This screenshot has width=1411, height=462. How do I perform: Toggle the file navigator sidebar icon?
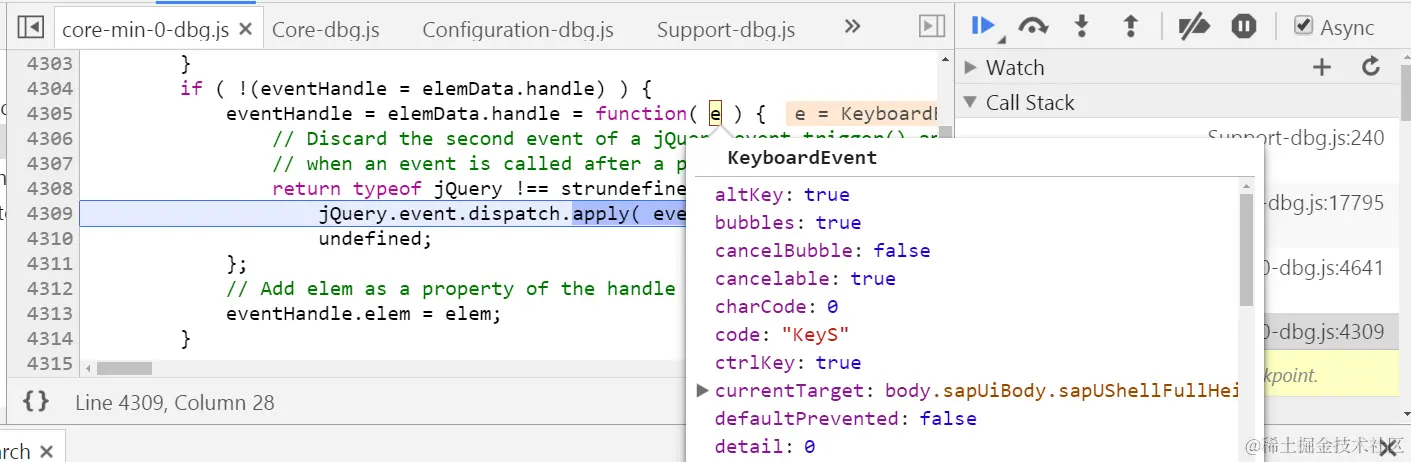pos(30,27)
